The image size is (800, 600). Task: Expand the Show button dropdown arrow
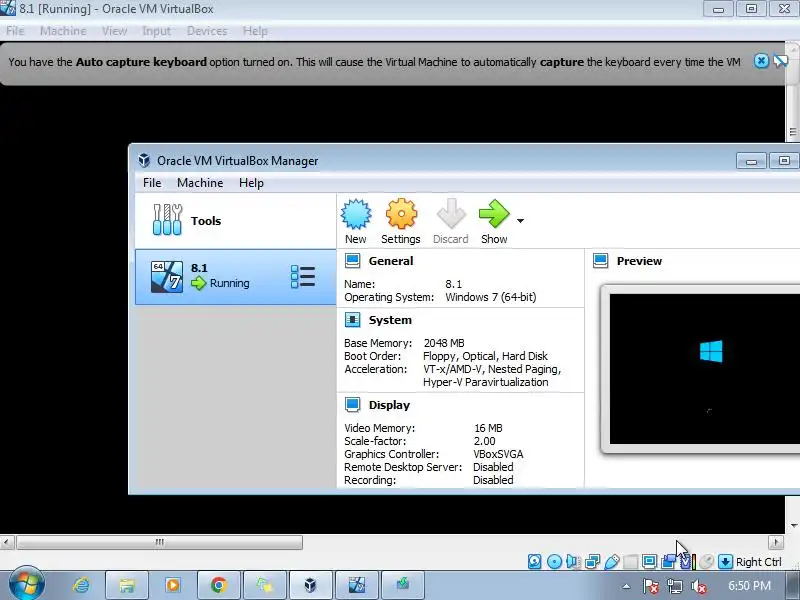(520, 221)
